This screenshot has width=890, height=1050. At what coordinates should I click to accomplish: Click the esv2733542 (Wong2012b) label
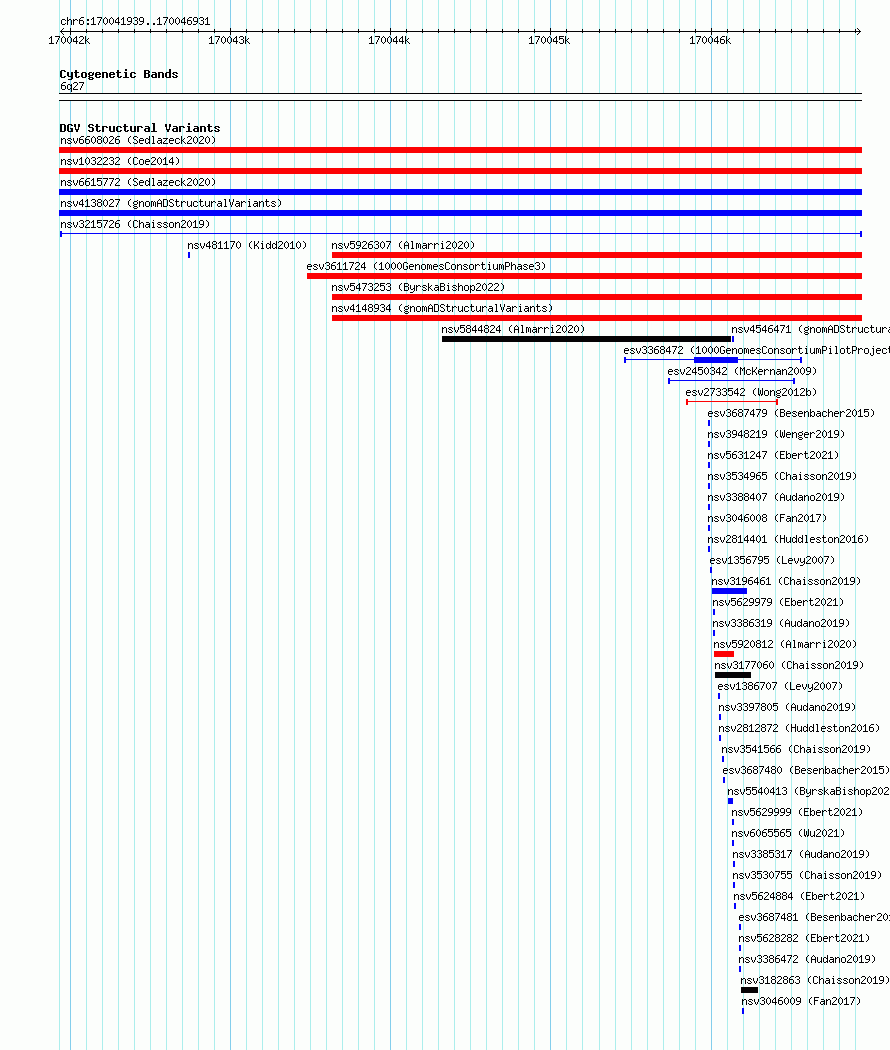pyautogui.click(x=751, y=392)
